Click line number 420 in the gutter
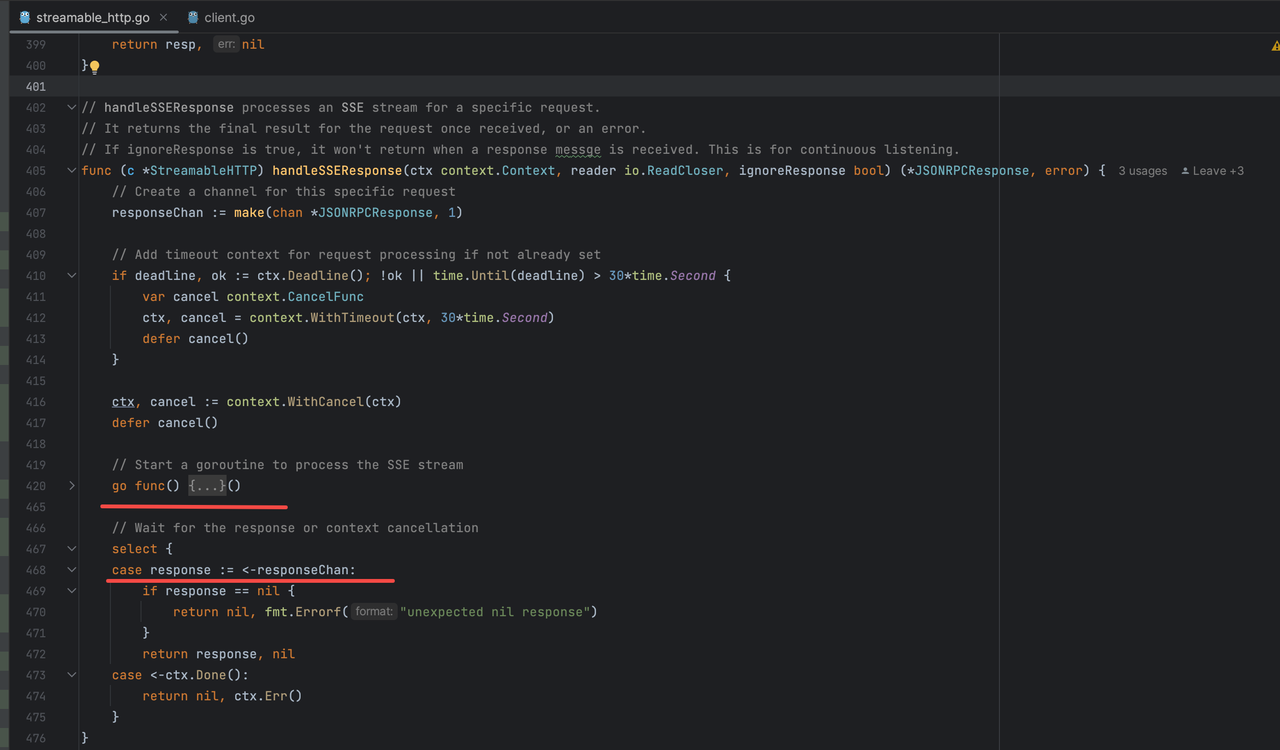This screenshot has width=1280, height=750. pyautogui.click(x=35, y=485)
